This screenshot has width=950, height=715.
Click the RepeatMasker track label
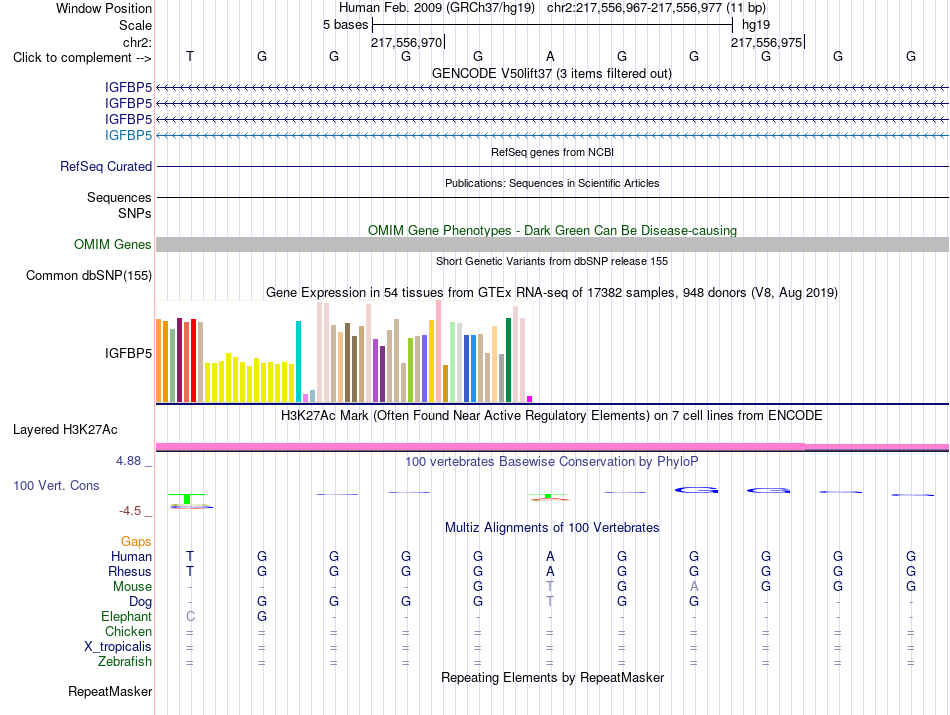(110, 691)
